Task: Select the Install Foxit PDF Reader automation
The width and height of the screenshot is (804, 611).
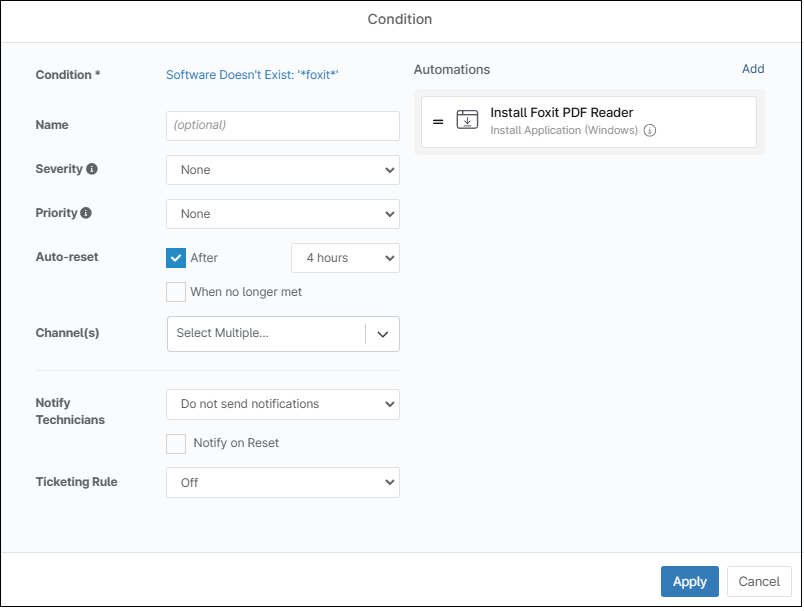Action: tap(561, 113)
